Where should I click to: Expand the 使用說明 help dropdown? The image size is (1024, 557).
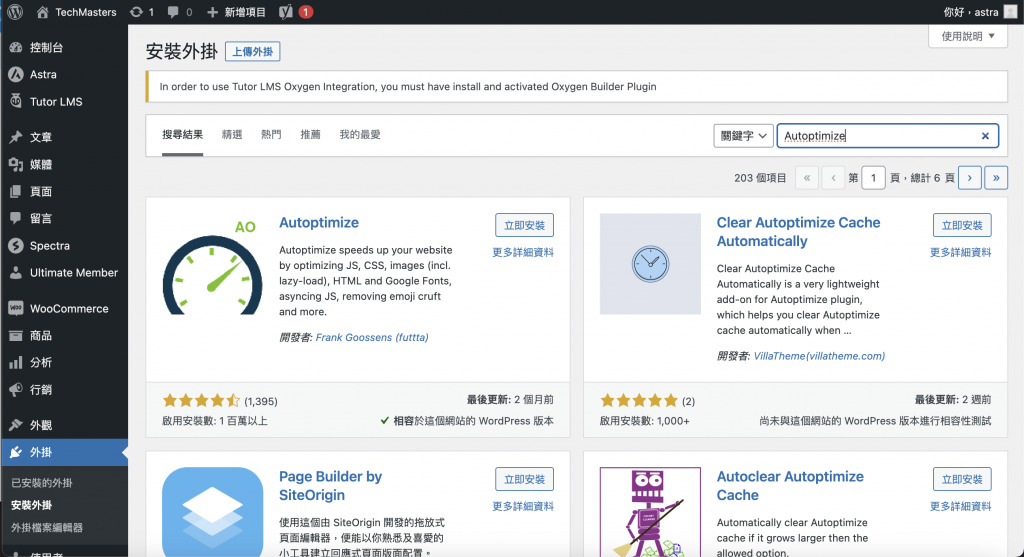point(968,36)
